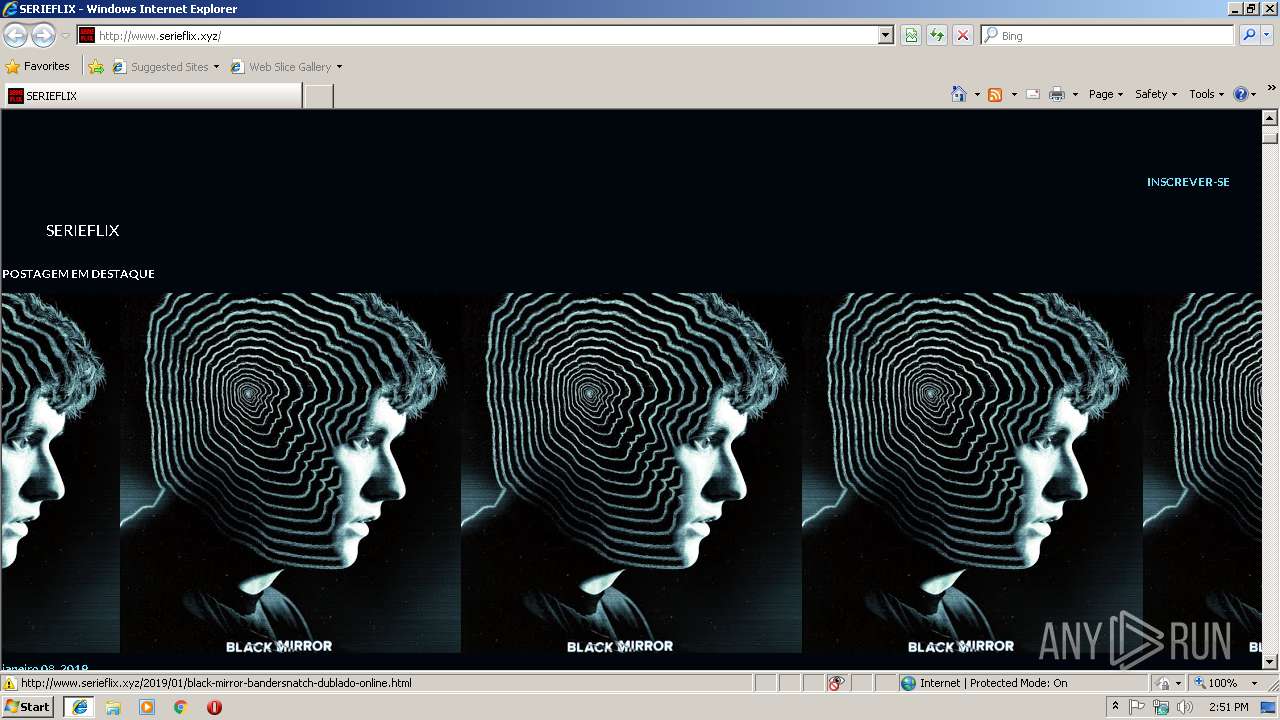
Task: Click the status bar warning icon
Action: pos(10,683)
